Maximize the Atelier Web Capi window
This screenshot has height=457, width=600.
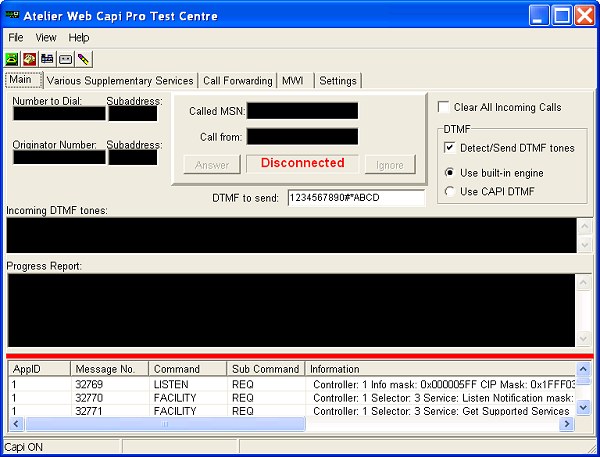tap(562, 15)
